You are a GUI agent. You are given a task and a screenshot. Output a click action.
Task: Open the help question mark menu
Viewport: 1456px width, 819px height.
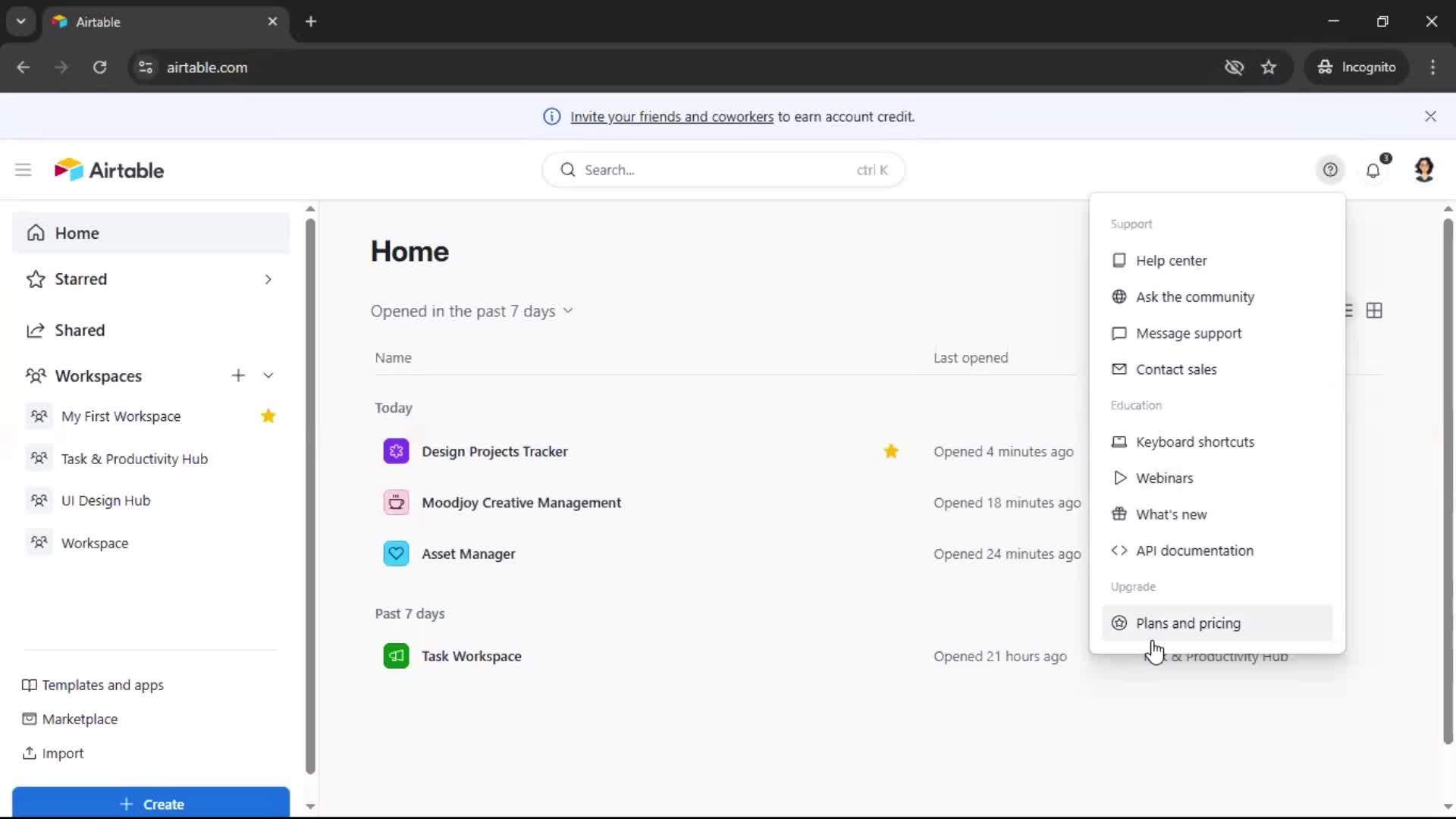click(x=1330, y=170)
